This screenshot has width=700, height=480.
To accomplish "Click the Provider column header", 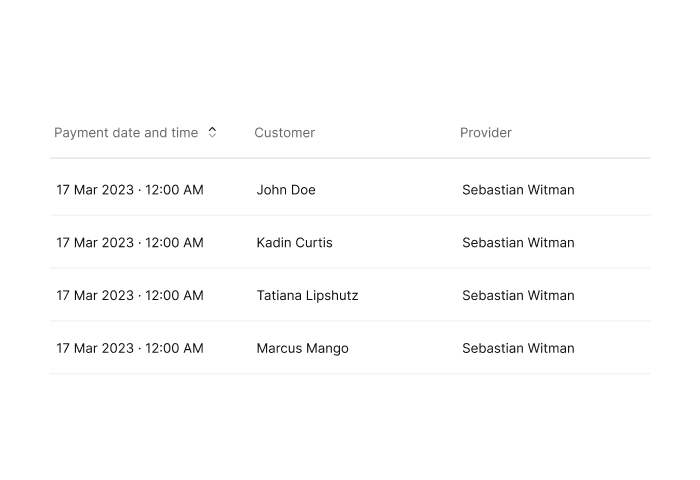I will tap(486, 133).
